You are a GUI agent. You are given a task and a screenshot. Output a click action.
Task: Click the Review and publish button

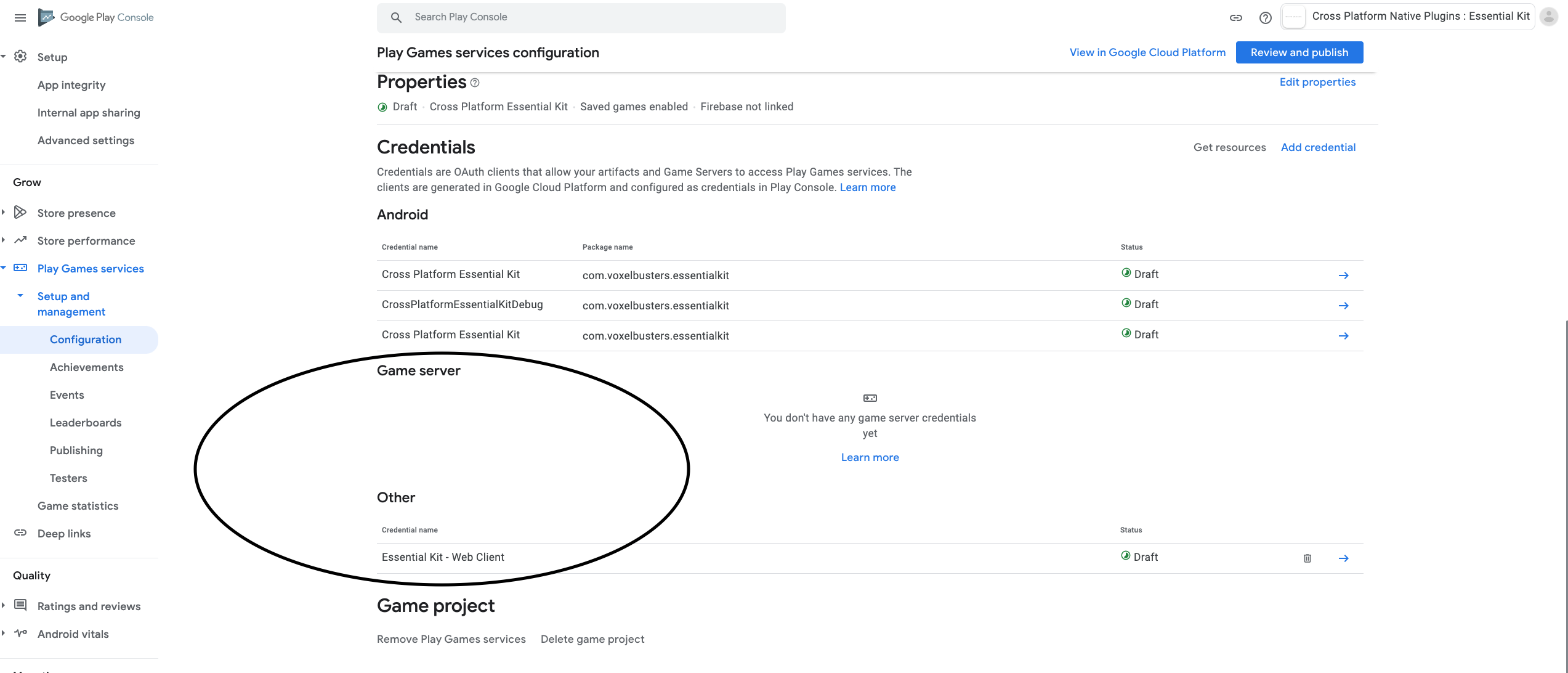coord(1299,52)
